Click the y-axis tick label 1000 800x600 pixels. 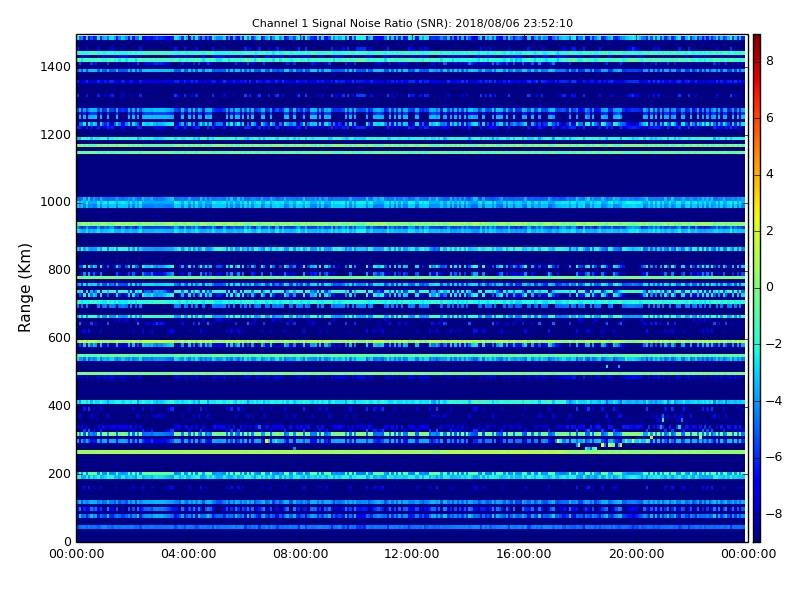[56, 202]
